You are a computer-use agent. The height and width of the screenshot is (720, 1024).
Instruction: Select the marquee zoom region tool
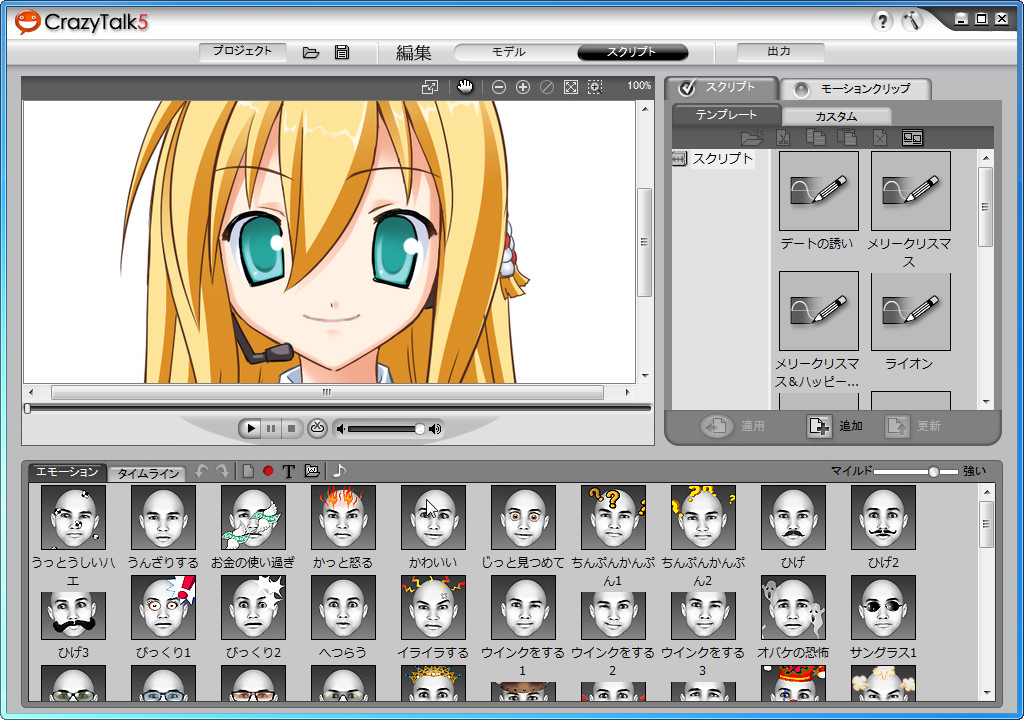click(594, 87)
